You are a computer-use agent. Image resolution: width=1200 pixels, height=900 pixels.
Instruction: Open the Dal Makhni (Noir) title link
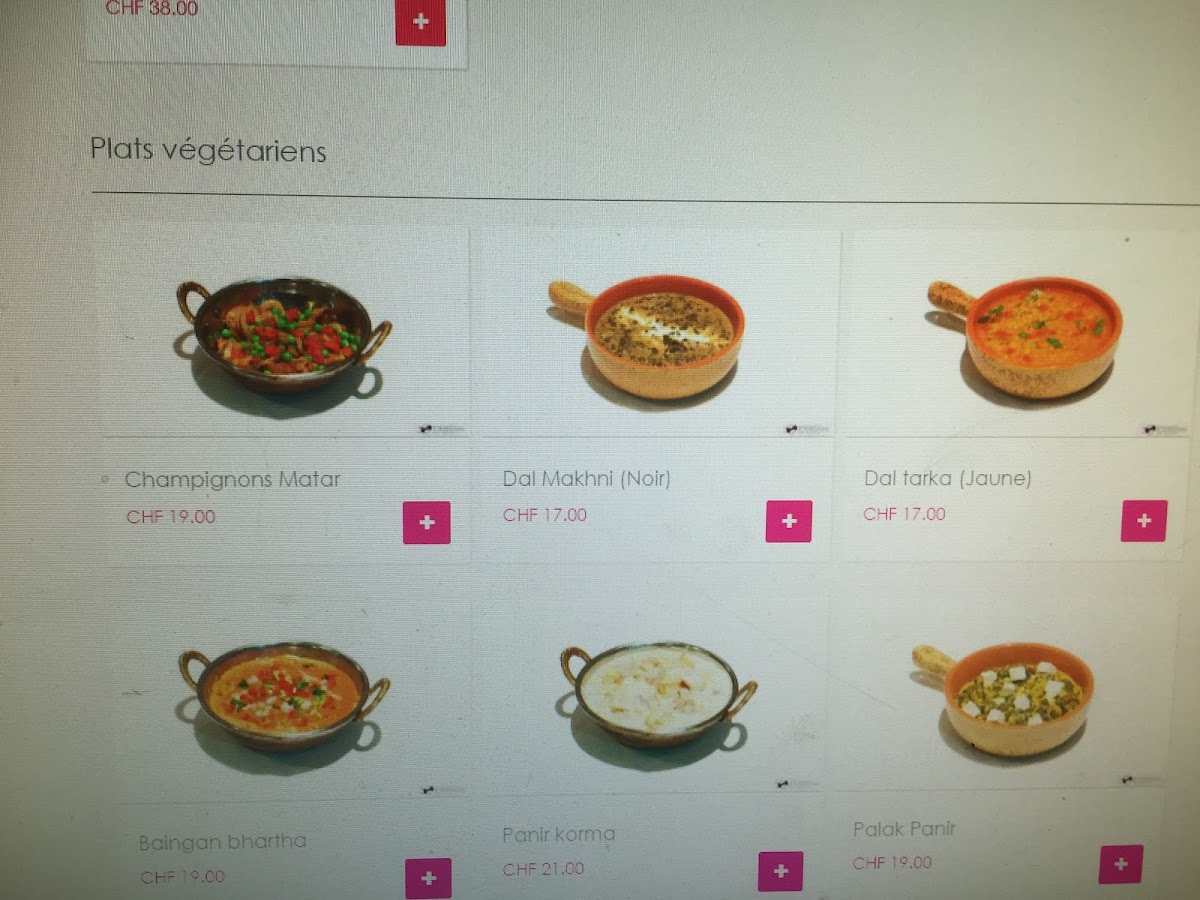click(587, 479)
